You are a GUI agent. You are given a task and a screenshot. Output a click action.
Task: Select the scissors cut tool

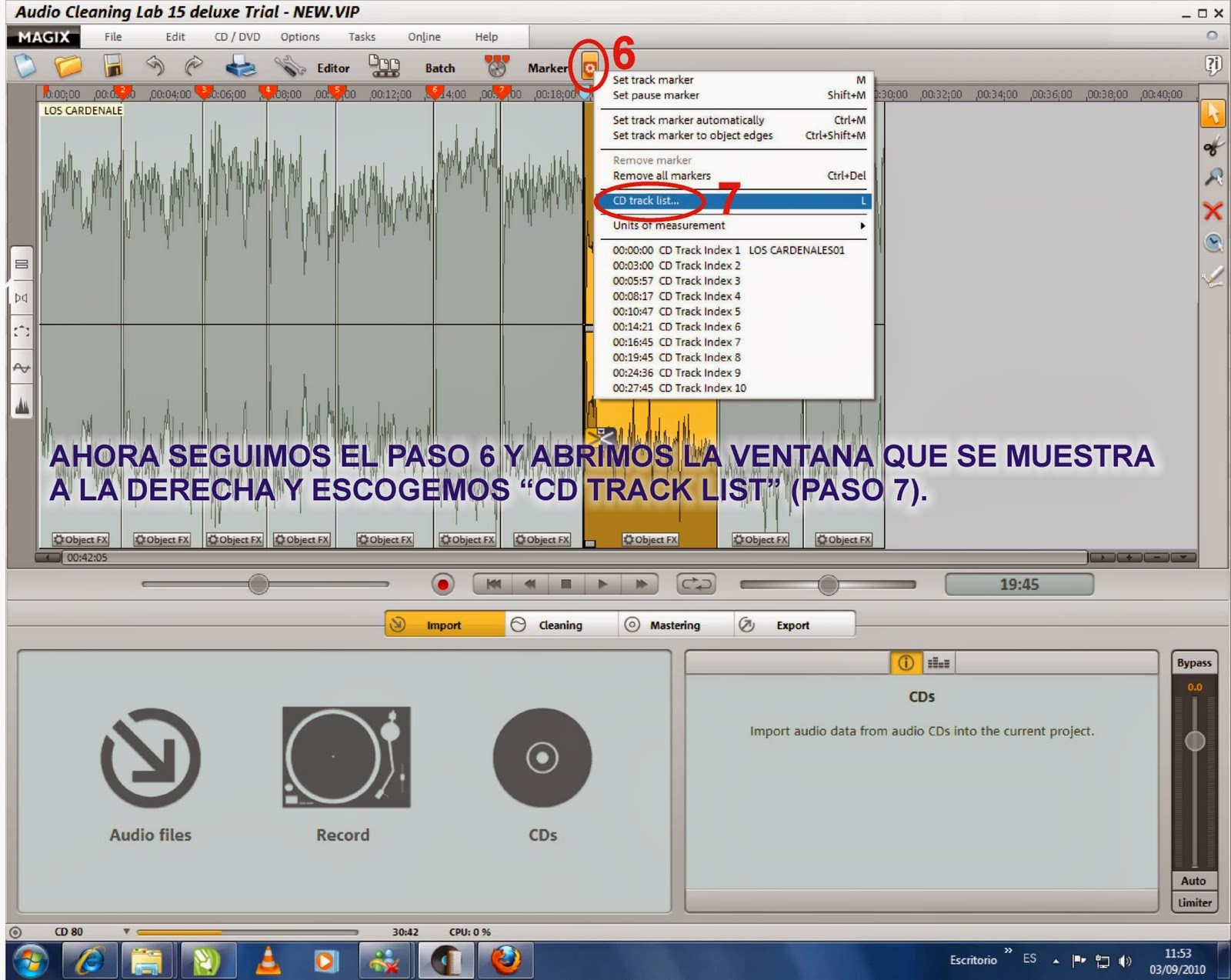1213,146
